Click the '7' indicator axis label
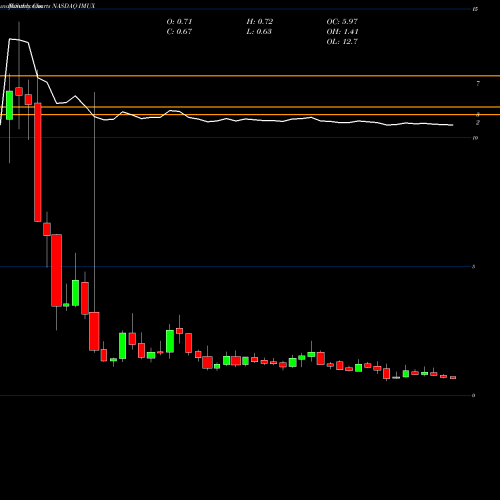The height and width of the screenshot is (500, 500). (478, 83)
